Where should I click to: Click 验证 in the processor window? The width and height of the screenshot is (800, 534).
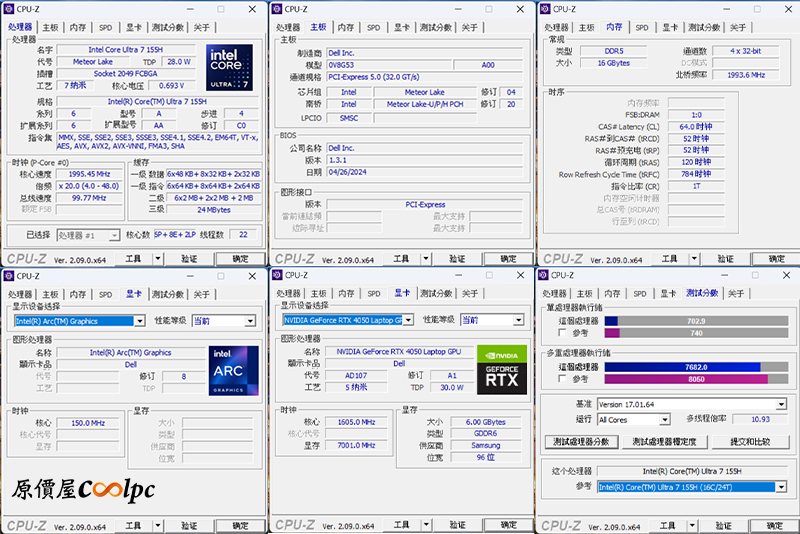(189, 259)
